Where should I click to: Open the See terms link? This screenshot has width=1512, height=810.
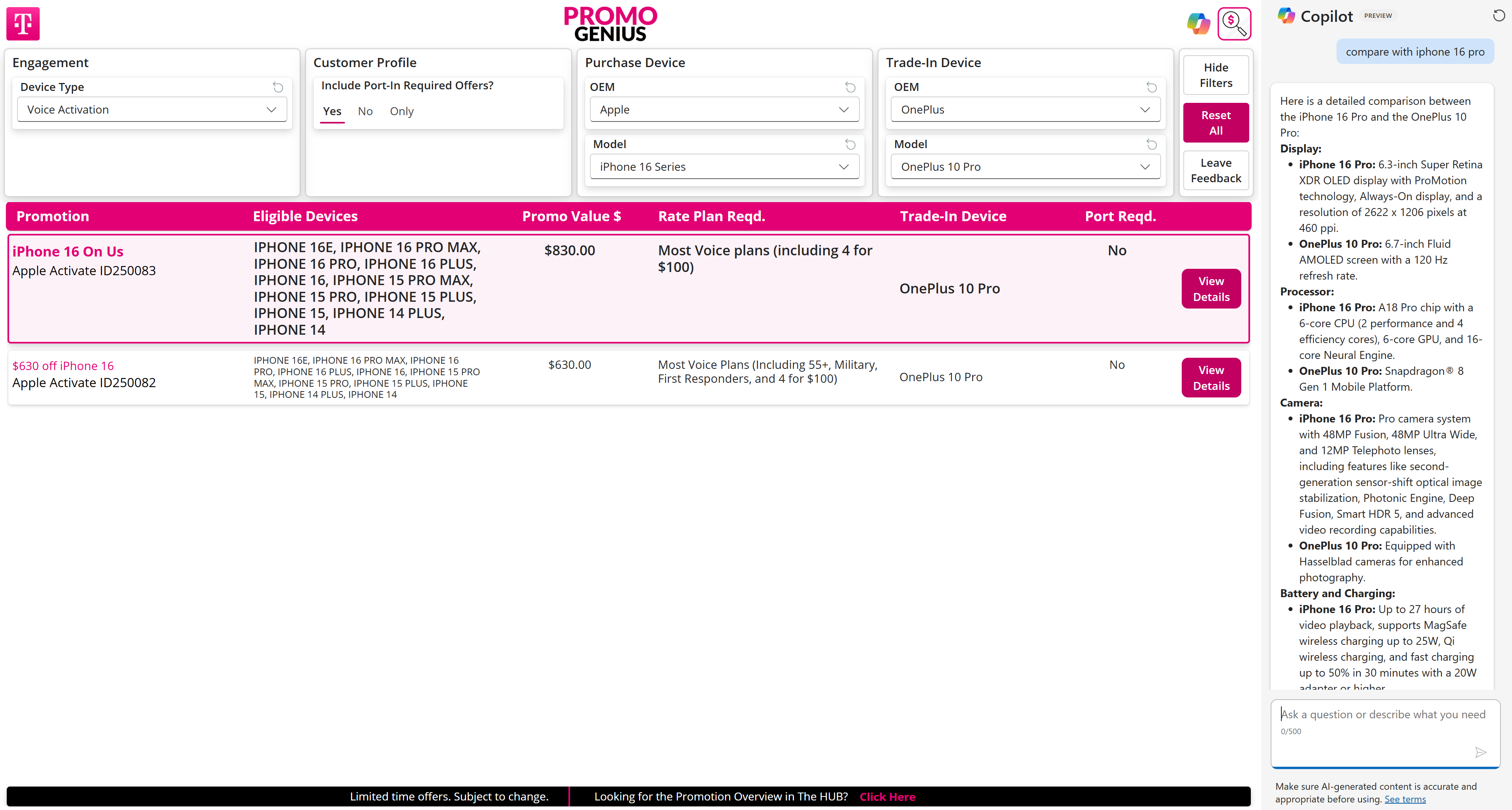click(x=1404, y=799)
